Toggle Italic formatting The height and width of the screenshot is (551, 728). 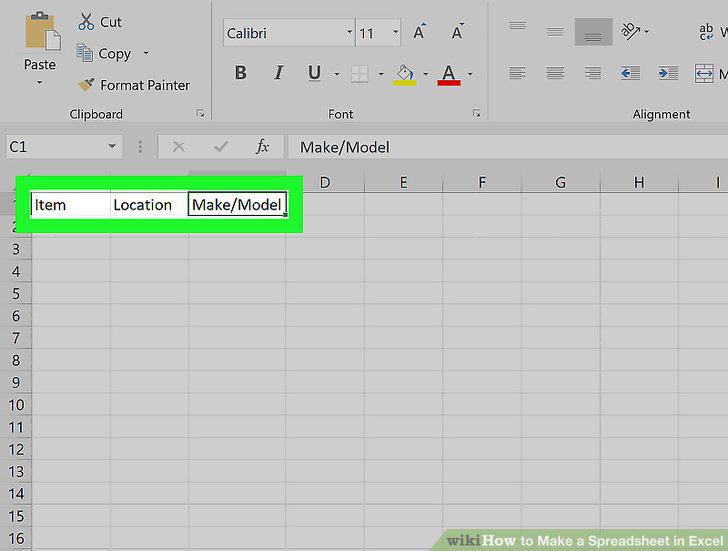278,72
